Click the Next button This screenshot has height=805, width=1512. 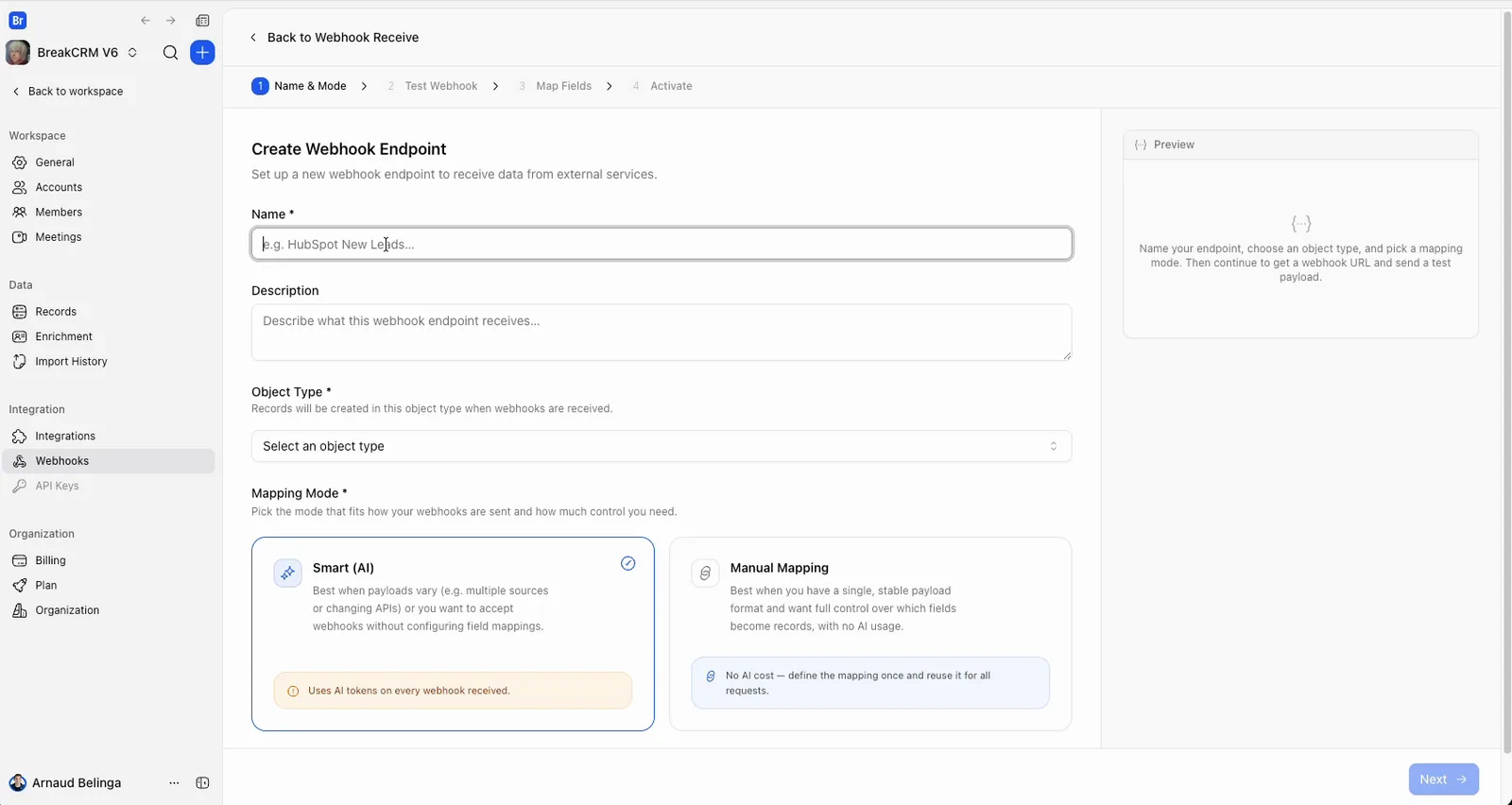click(1443, 779)
